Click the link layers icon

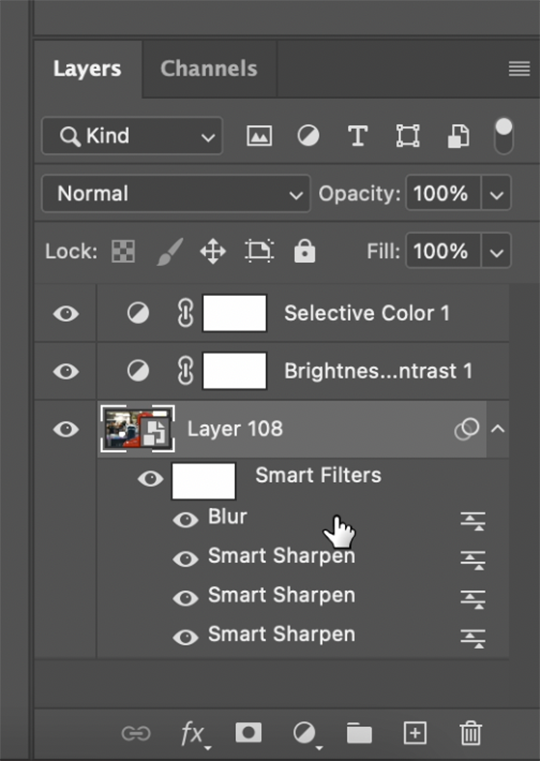[x=136, y=733]
